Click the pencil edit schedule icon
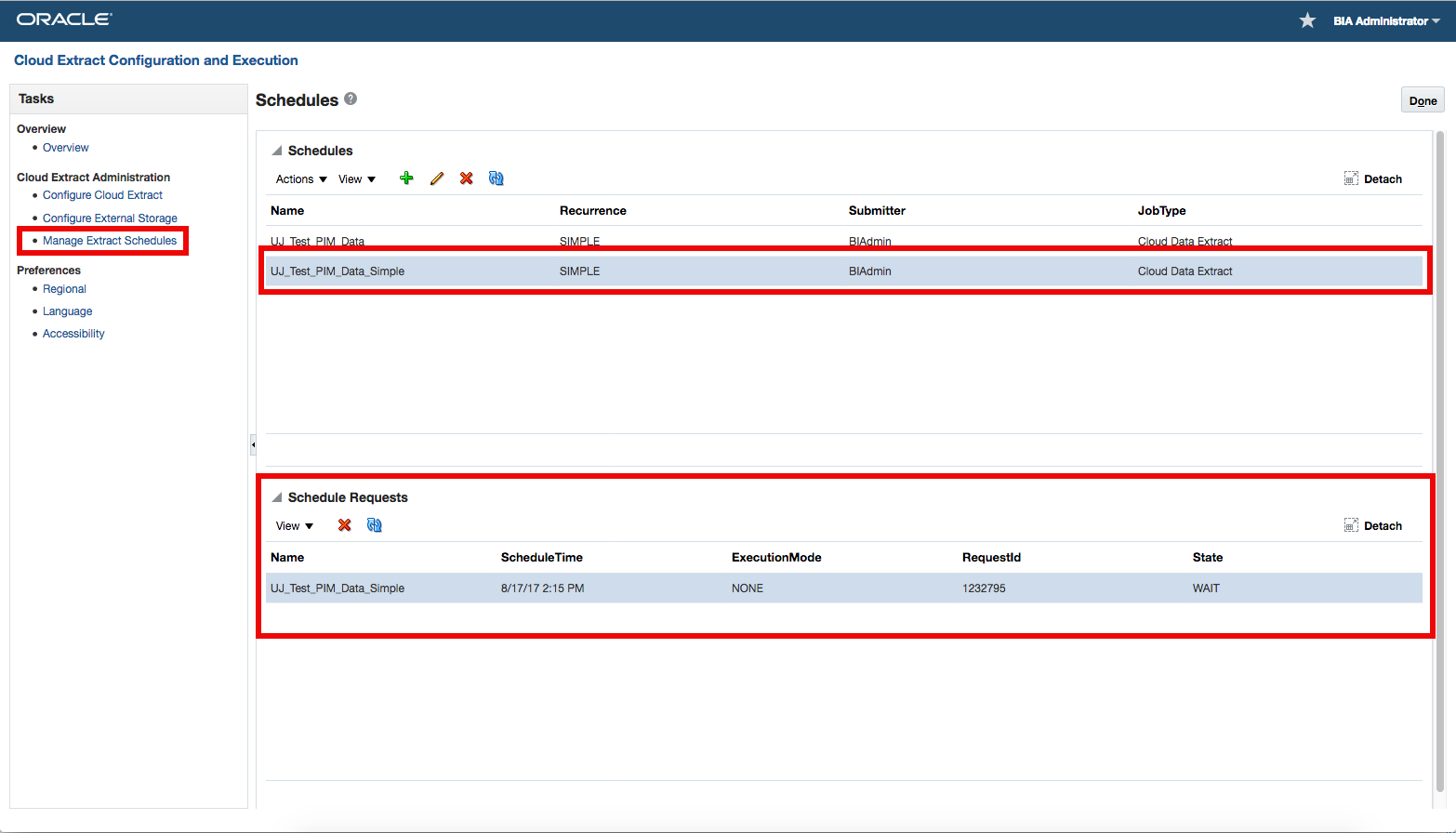 (437, 178)
